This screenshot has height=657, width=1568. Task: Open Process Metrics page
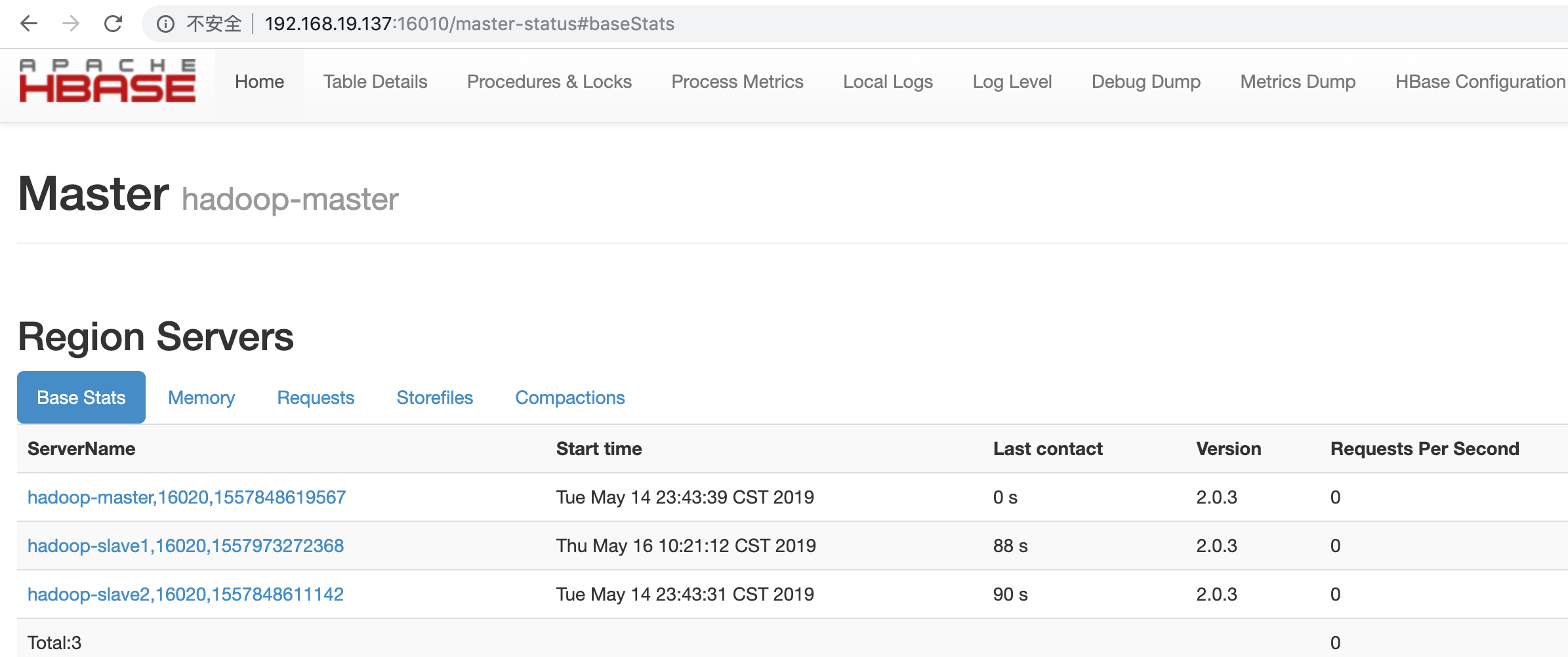tap(737, 82)
